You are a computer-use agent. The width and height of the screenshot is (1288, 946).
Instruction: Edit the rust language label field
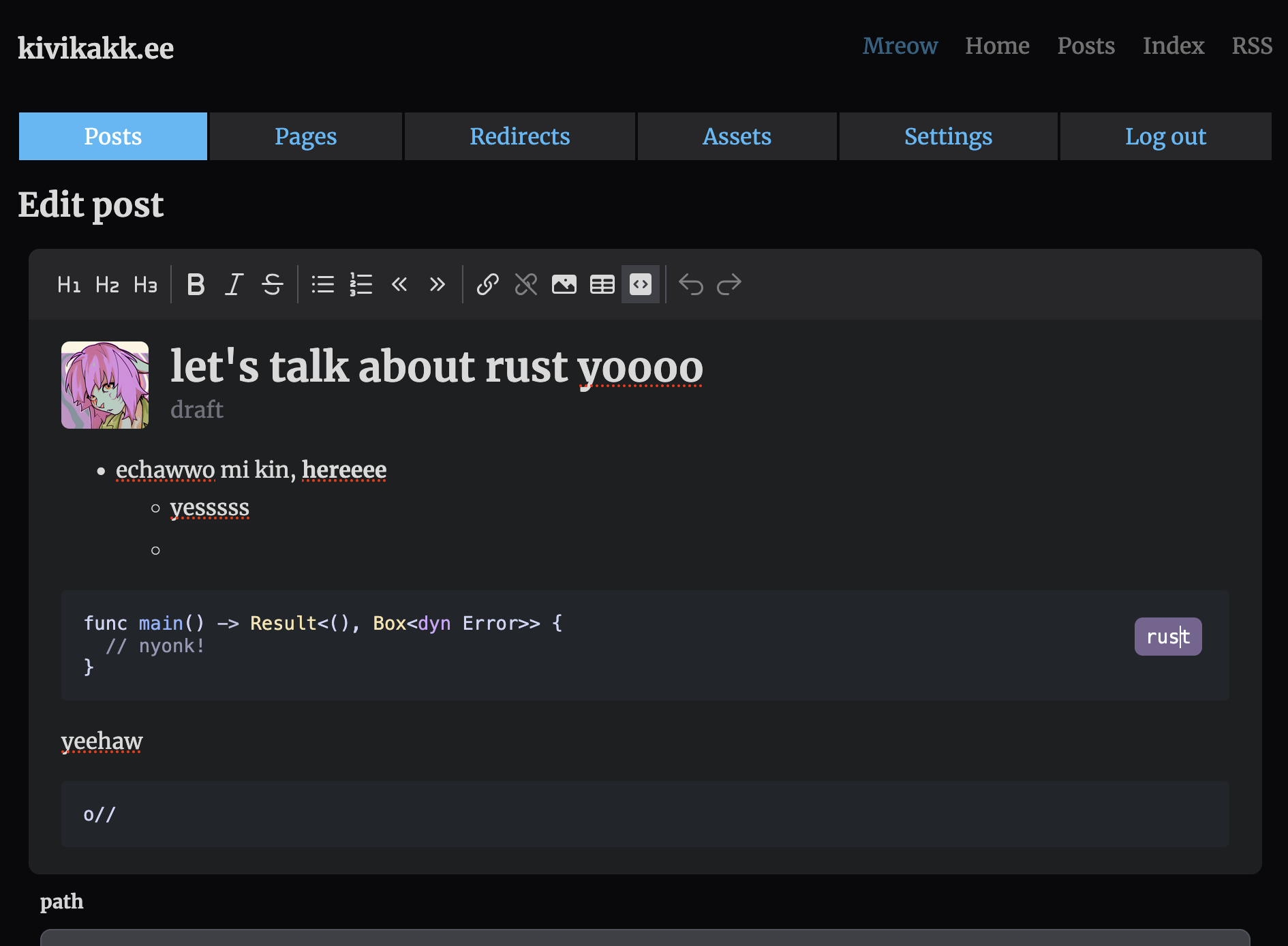[x=1167, y=637]
